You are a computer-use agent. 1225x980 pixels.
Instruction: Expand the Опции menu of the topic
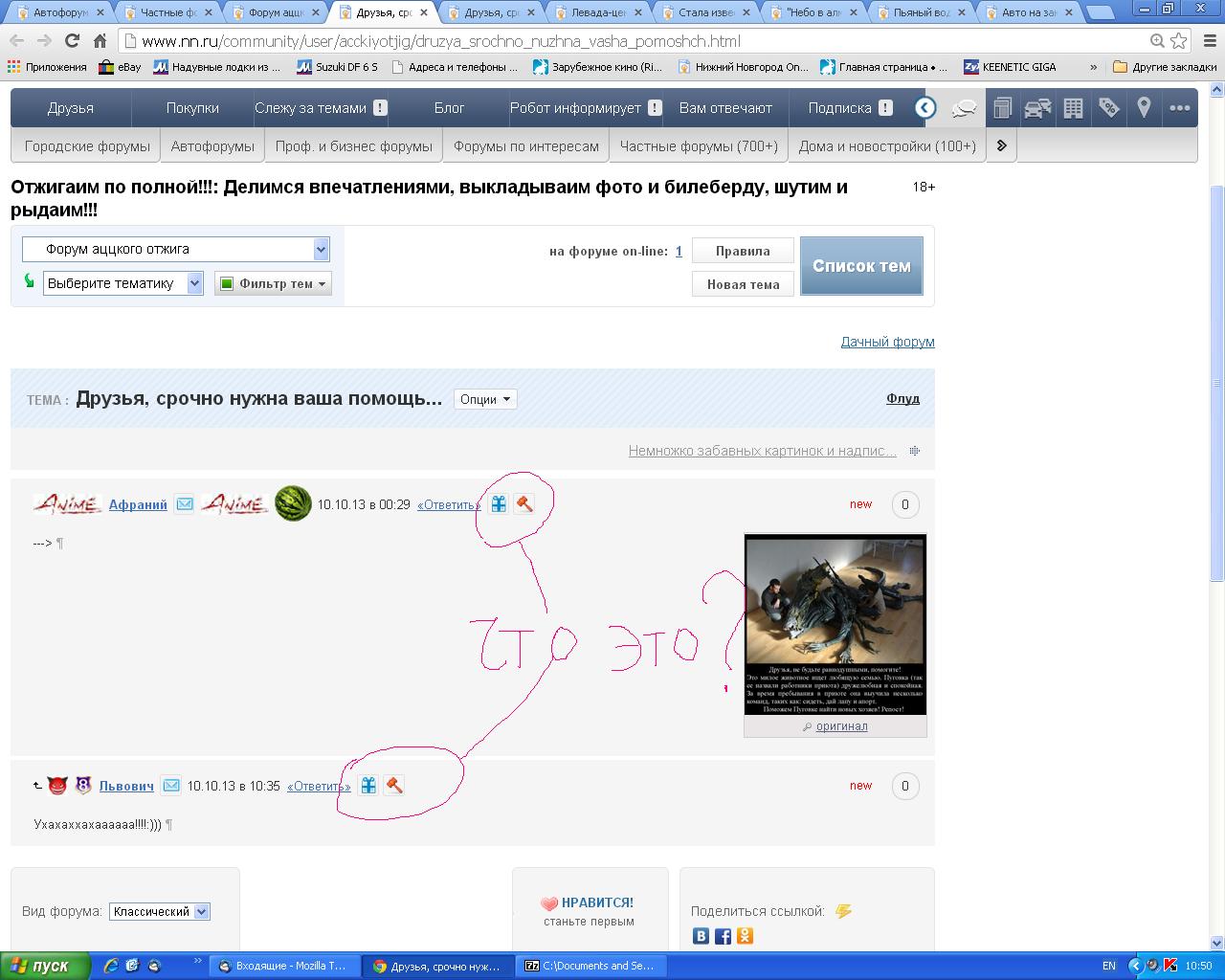point(485,399)
